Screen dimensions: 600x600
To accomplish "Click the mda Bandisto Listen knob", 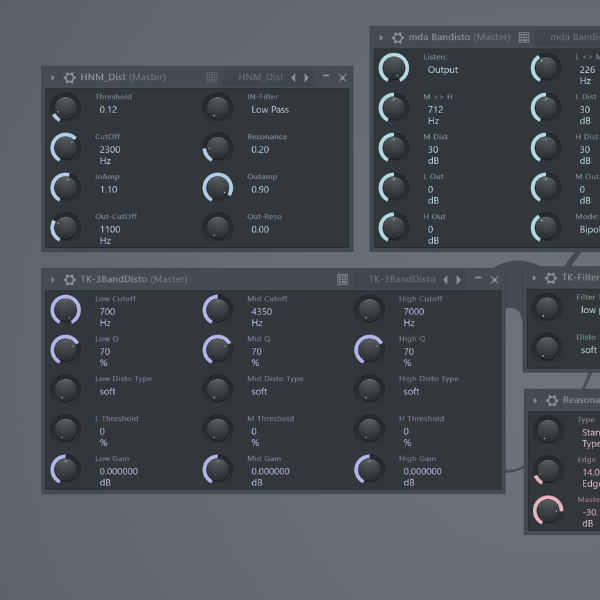I will point(394,68).
